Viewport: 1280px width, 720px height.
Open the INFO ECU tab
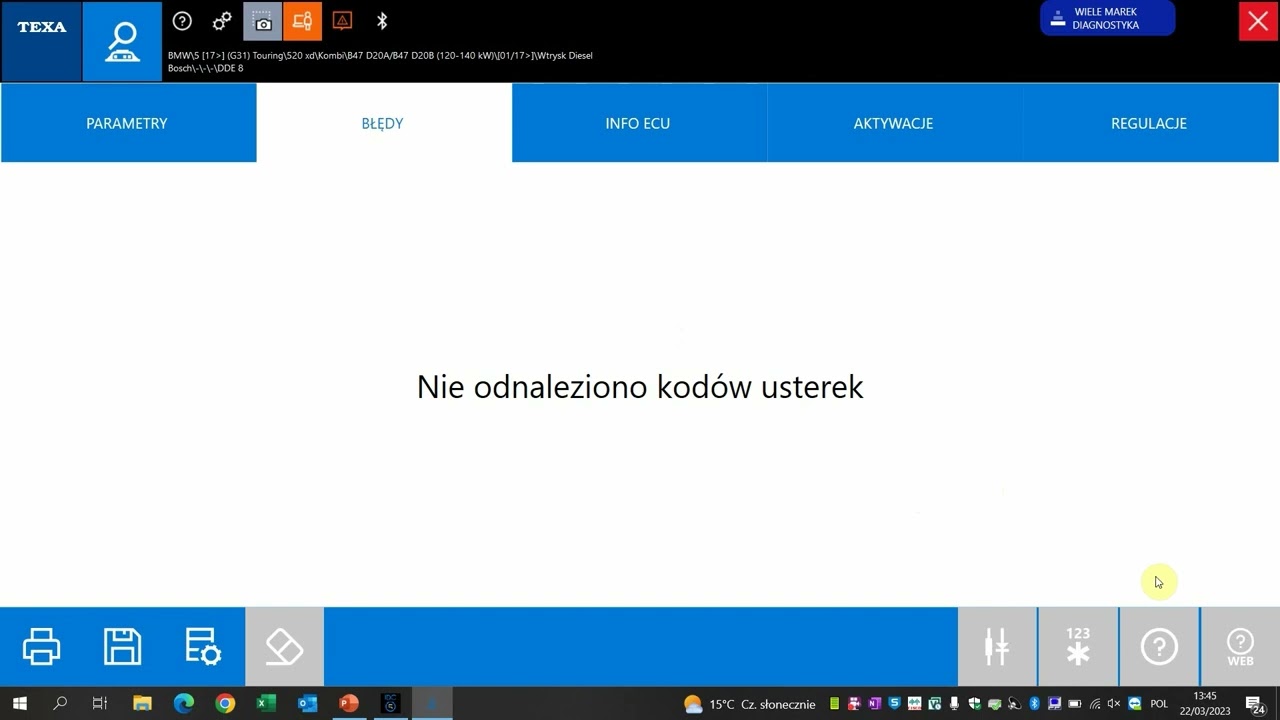[x=638, y=123]
